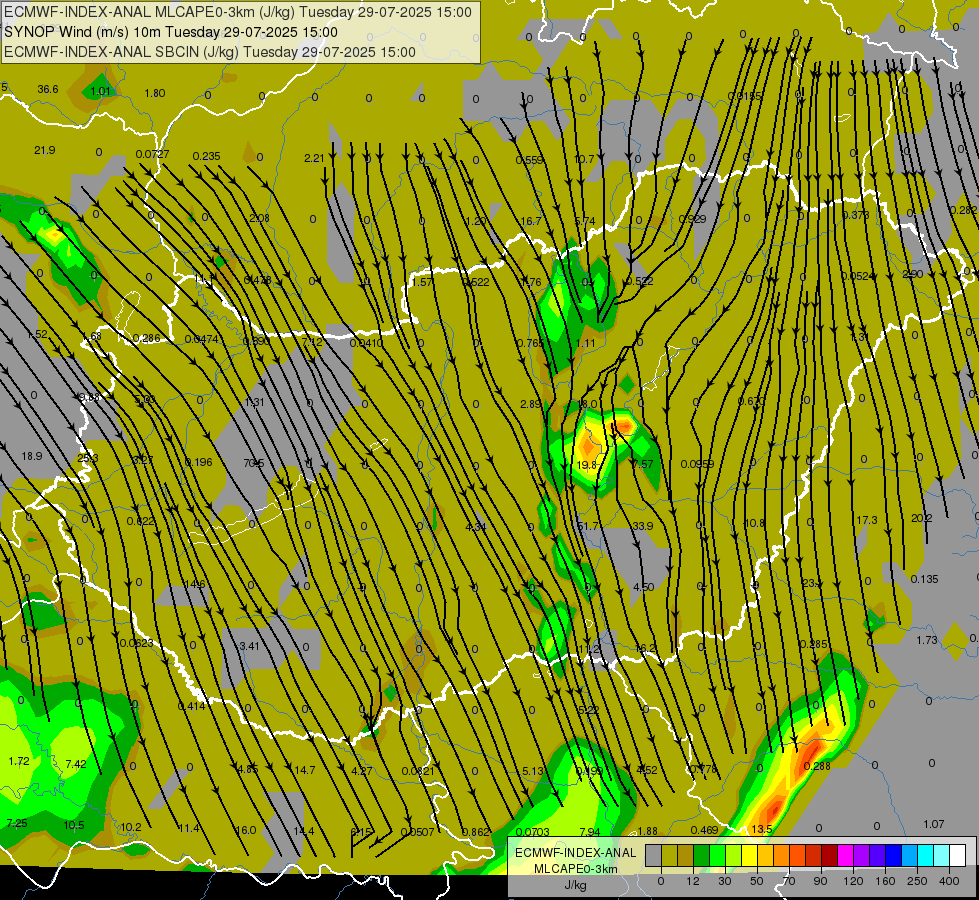This screenshot has height=900, width=979.
Task: Select the legend label MLCAPE0-3km
Action: click(576, 868)
